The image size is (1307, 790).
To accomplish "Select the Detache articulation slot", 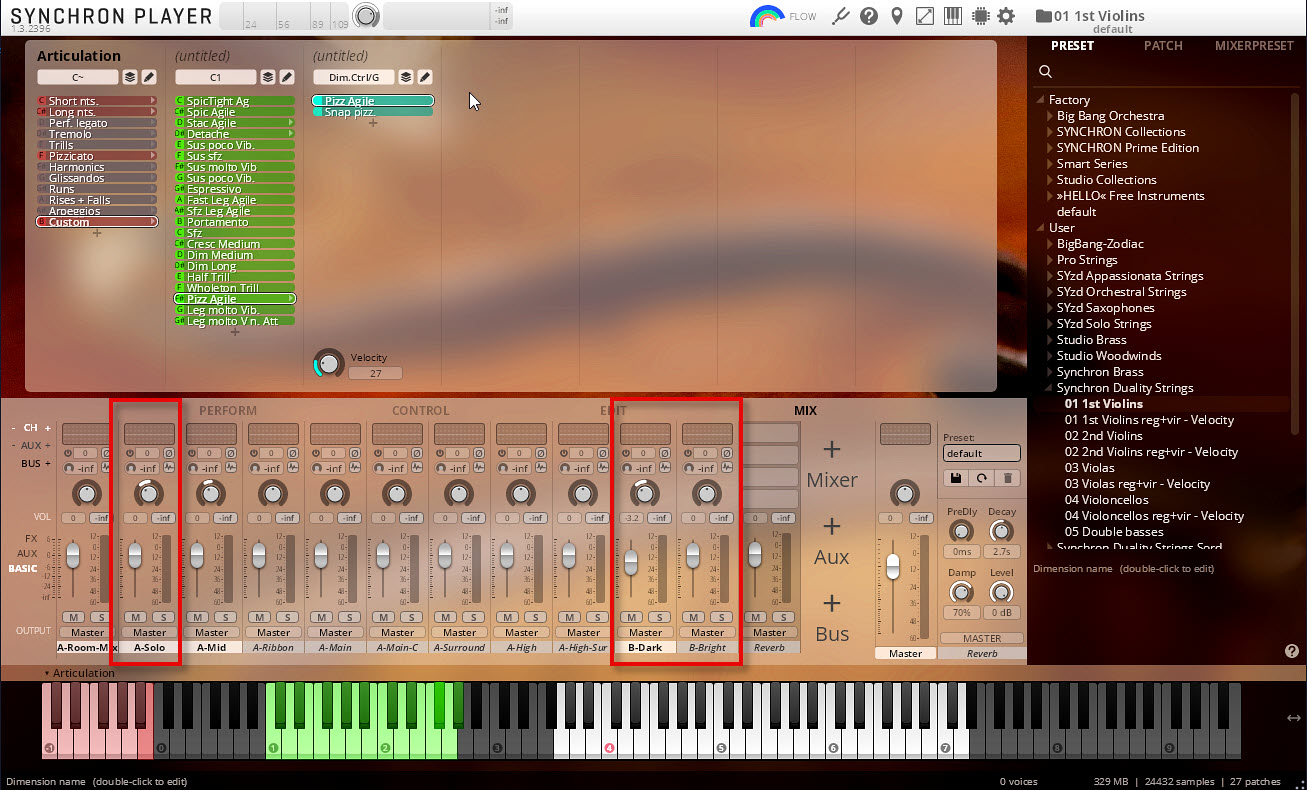I will click(235, 134).
